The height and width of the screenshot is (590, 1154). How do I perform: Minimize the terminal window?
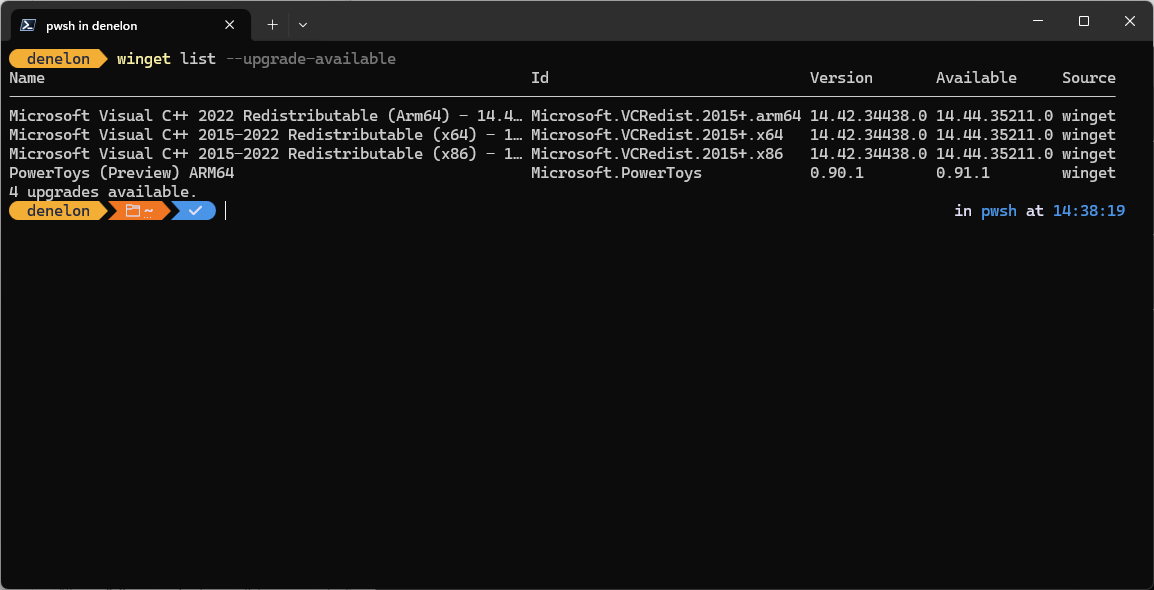click(x=1038, y=21)
